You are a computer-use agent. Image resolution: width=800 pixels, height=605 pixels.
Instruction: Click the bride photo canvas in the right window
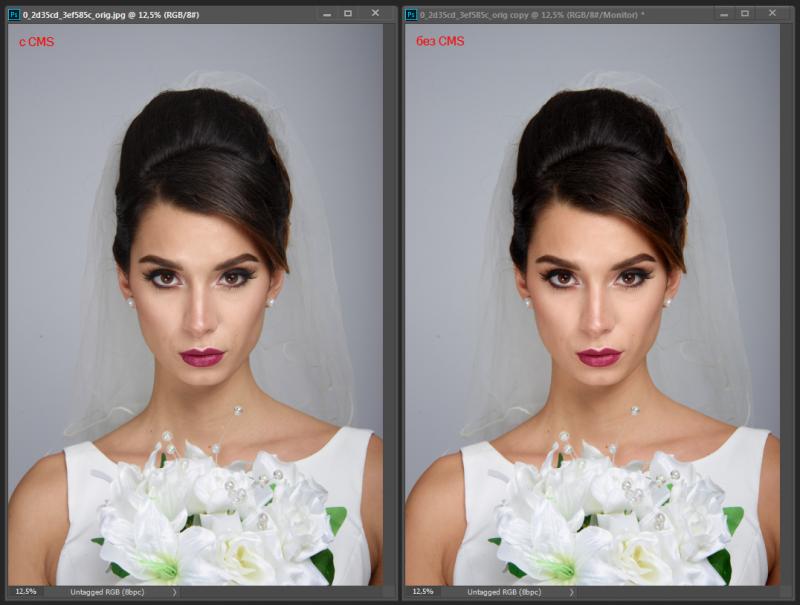[x=592, y=305]
